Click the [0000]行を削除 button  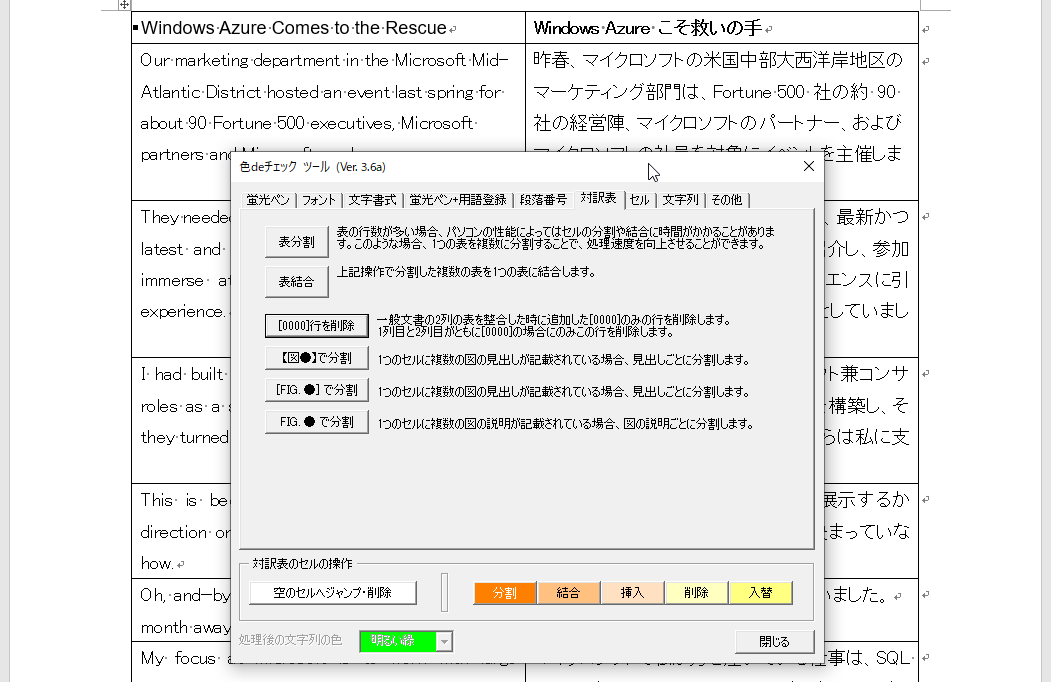click(316, 326)
